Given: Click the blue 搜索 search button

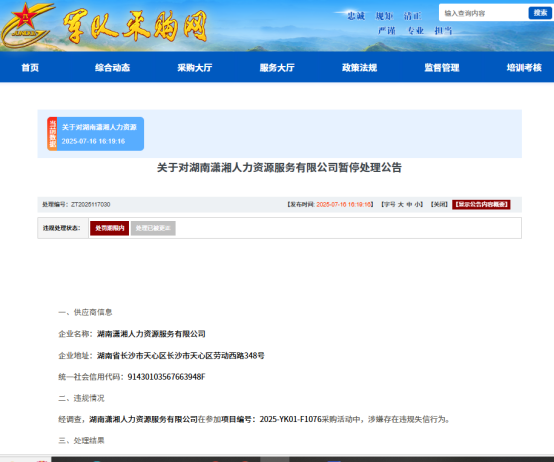Looking at the screenshot, I should click(x=540, y=13).
